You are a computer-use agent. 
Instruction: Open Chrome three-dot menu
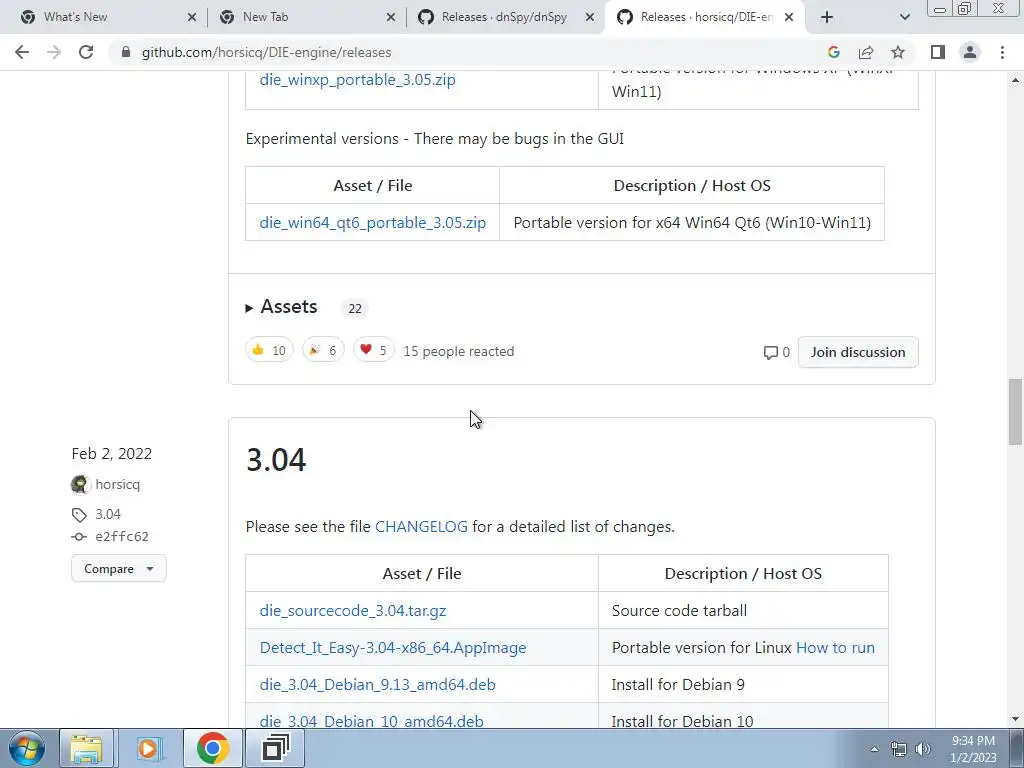pyautogui.click(x=1002, y=52)
